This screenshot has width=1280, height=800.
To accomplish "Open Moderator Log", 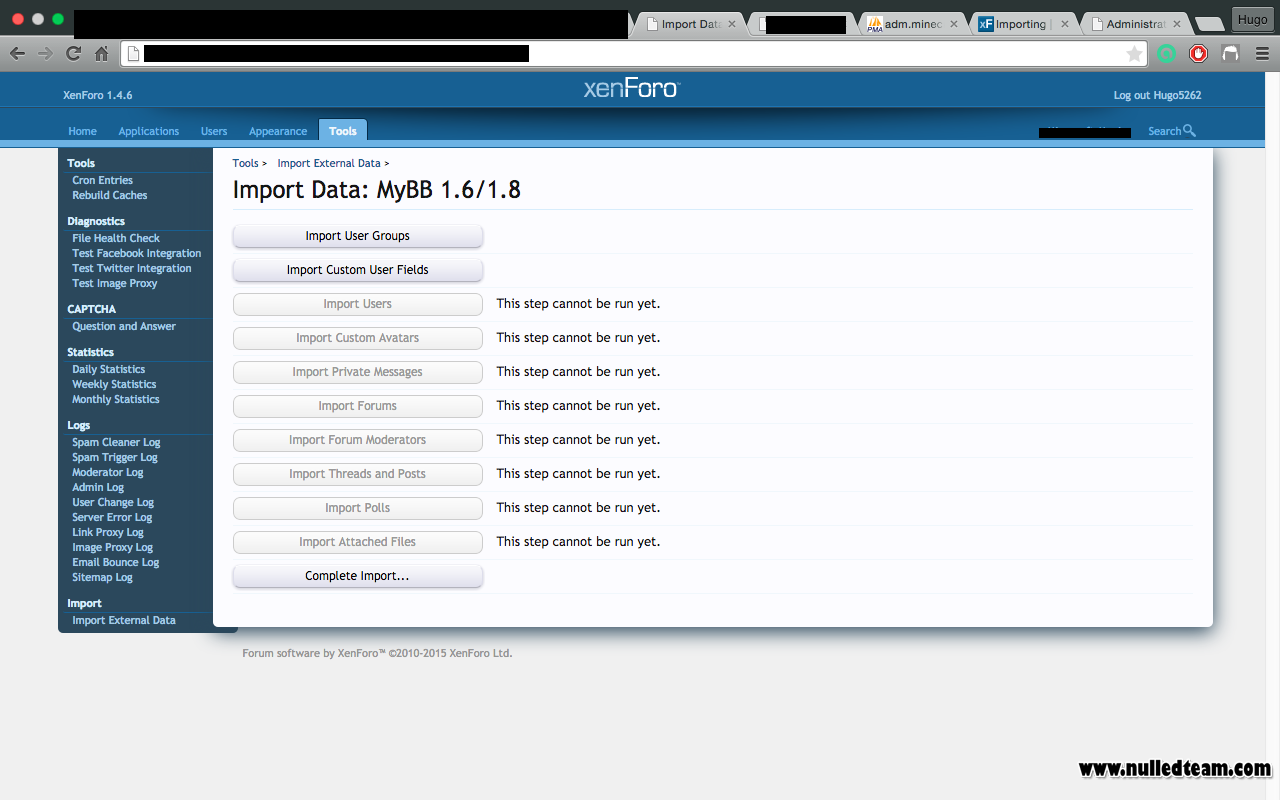I will click(x=107, y=472).
